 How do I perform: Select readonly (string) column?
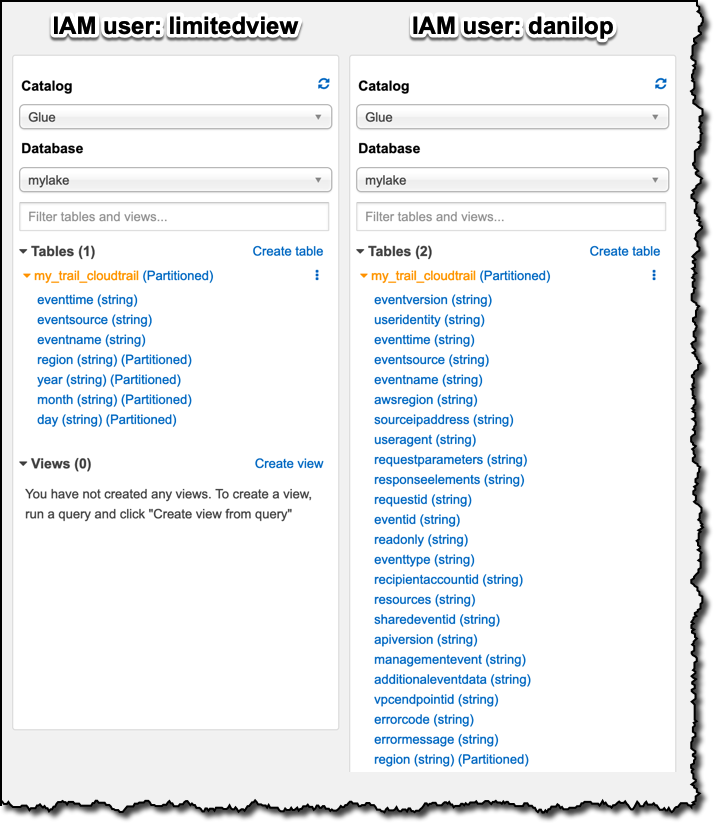pyautogui.click(x=421, y=539)
